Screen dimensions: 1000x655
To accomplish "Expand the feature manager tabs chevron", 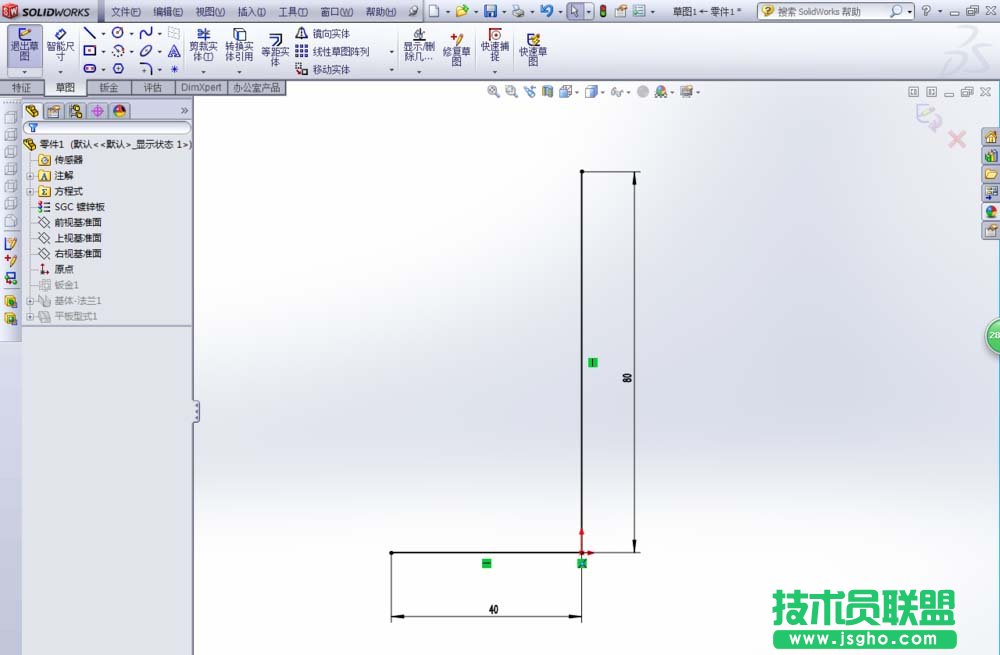I will click(x=184, y=110).
